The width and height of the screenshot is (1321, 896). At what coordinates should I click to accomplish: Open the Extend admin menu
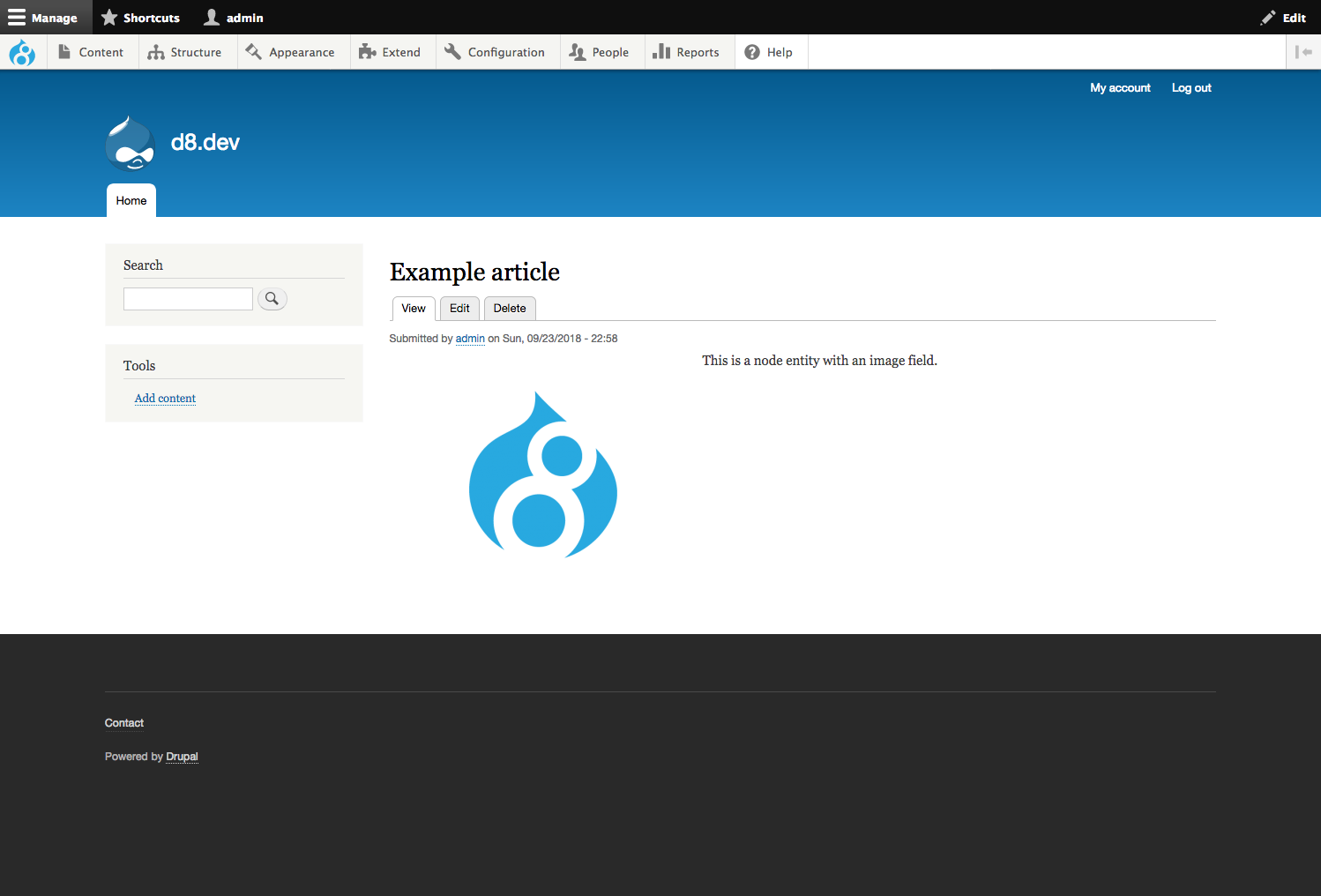point(391,52)
